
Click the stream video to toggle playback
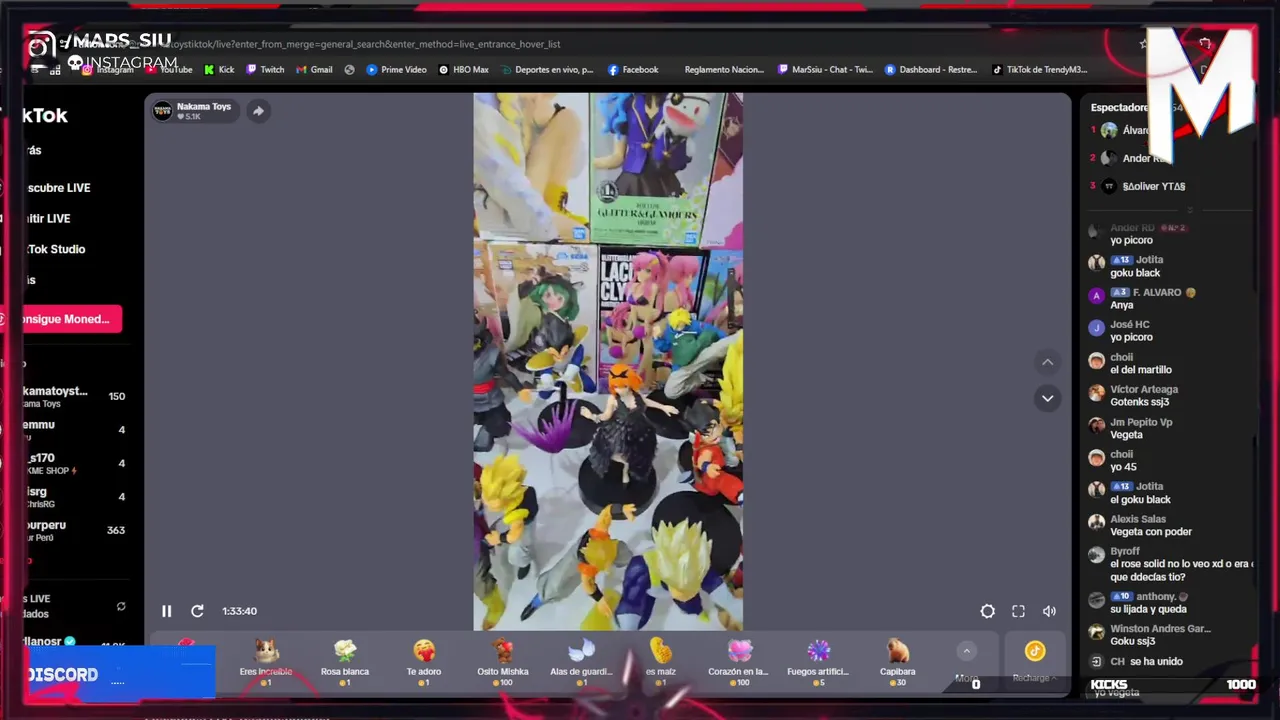(608, 362)
